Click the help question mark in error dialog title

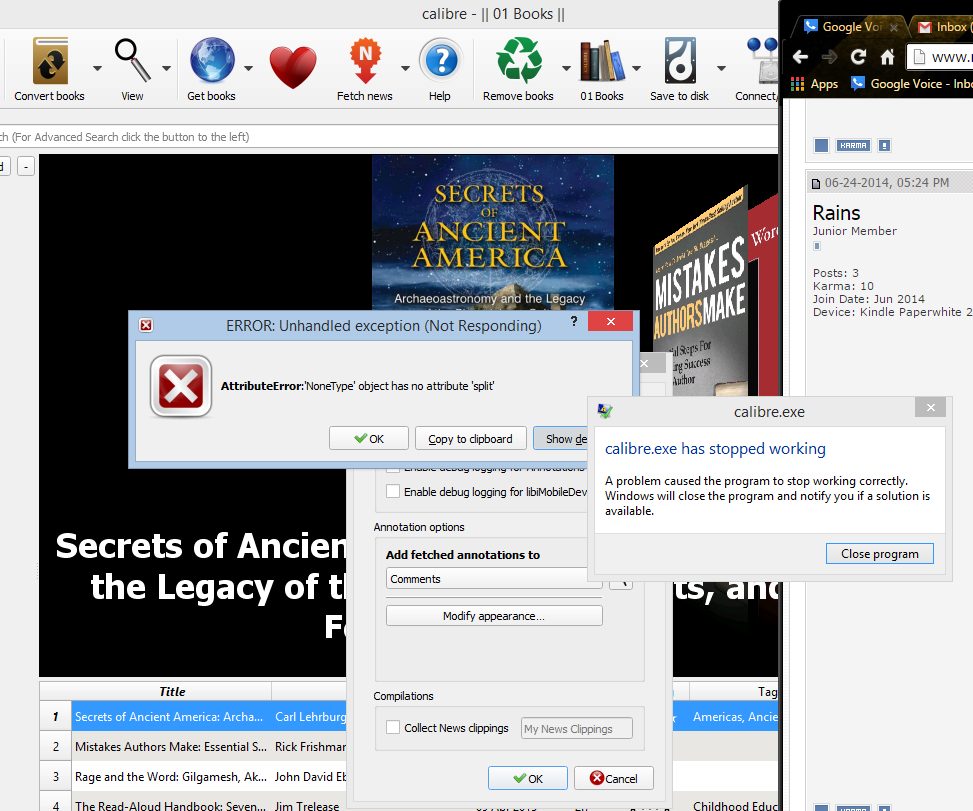click(x=574, y=321)
